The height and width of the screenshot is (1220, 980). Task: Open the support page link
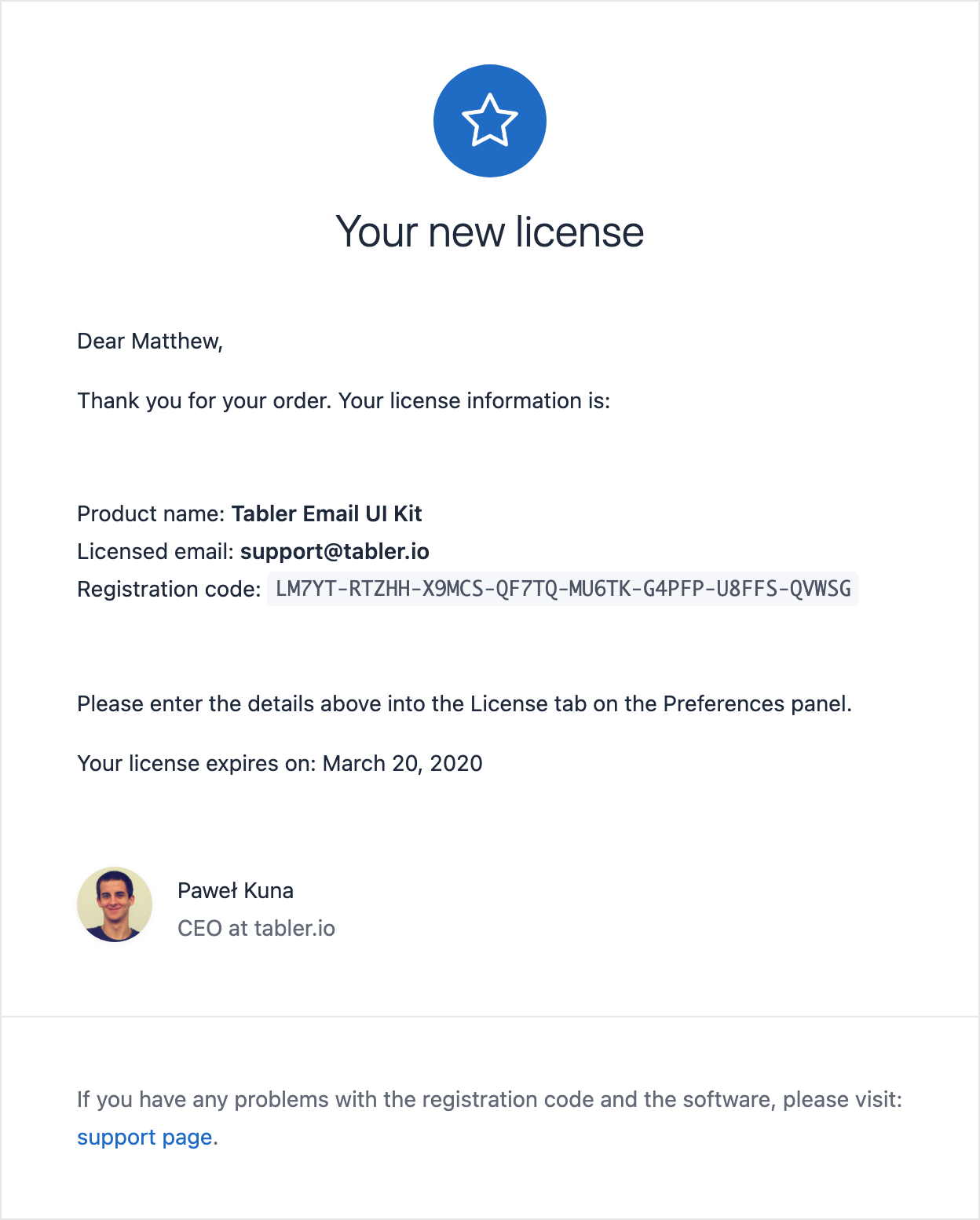144,1137
